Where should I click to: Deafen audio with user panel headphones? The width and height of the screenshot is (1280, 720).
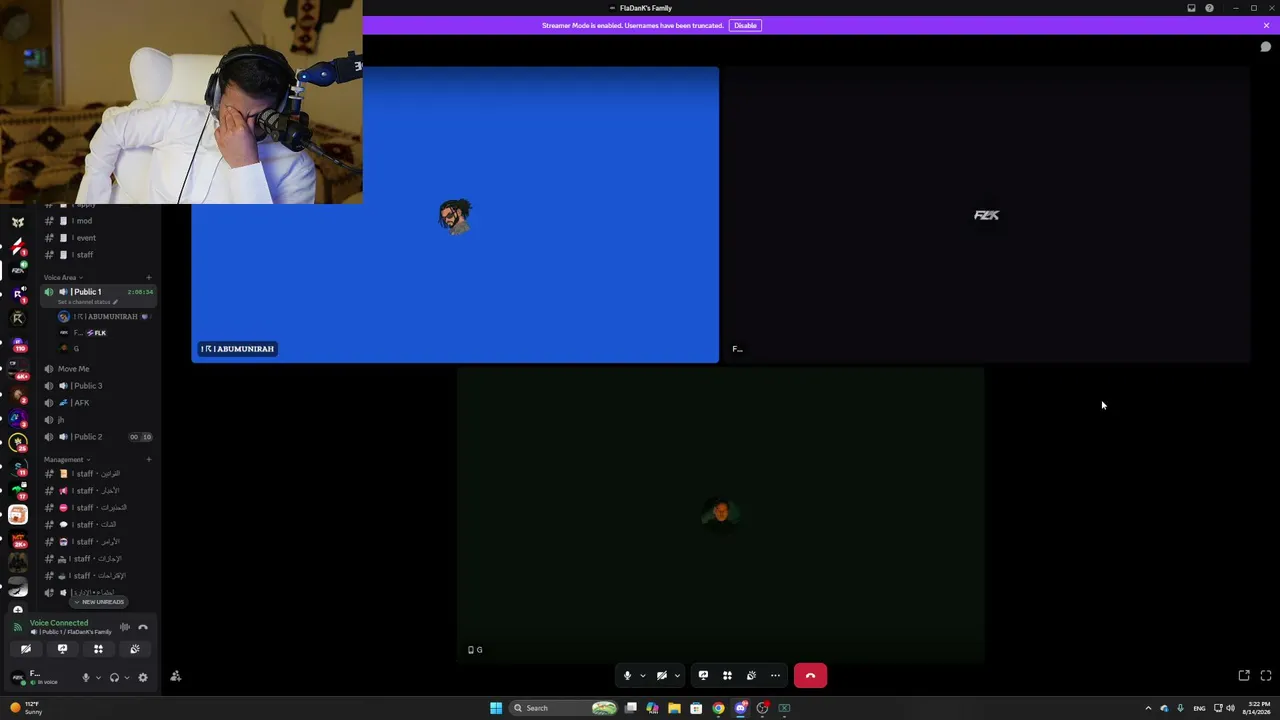tap(114, 678)
